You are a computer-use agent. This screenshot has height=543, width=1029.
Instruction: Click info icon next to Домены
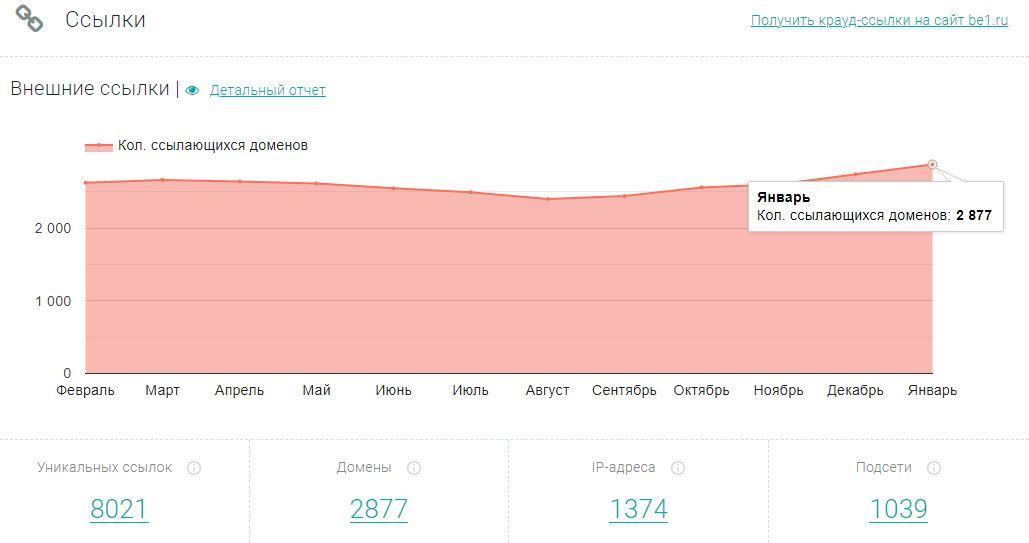[x=414, y=468]
